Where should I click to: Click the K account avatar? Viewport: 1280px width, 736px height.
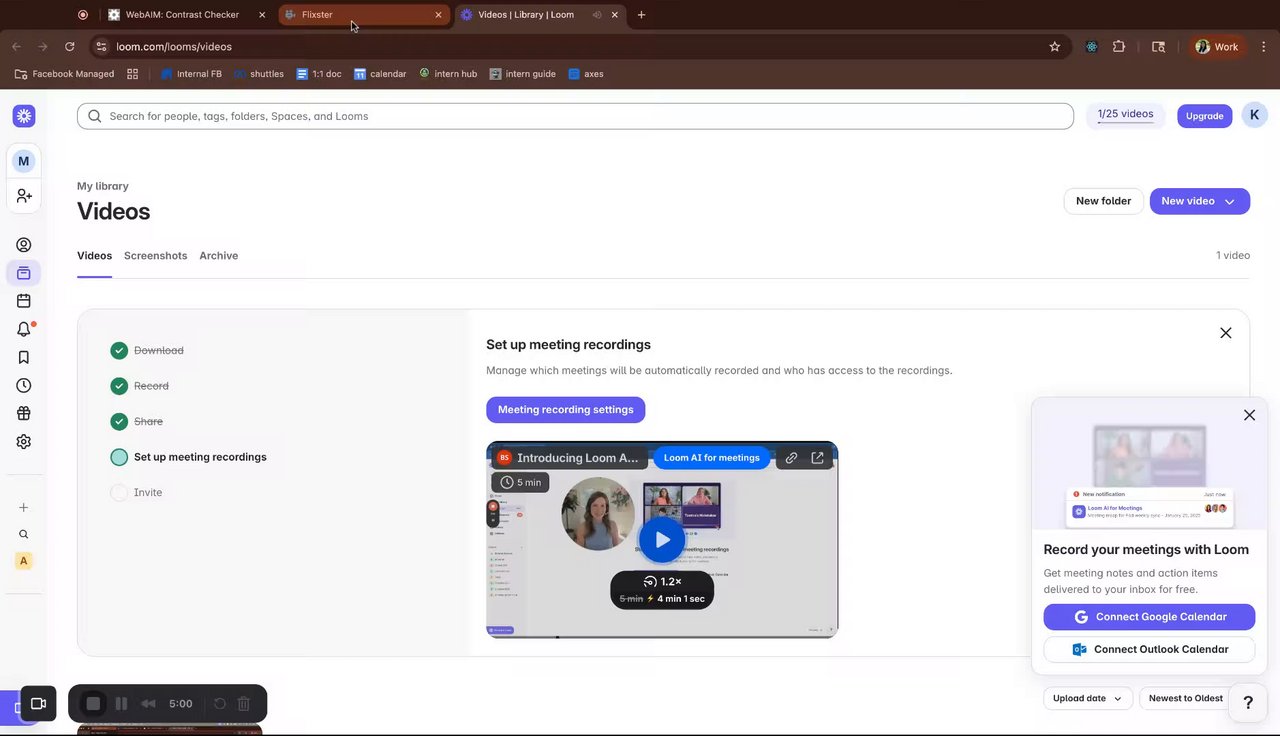pyautogui.click(x=1254, y=115)
